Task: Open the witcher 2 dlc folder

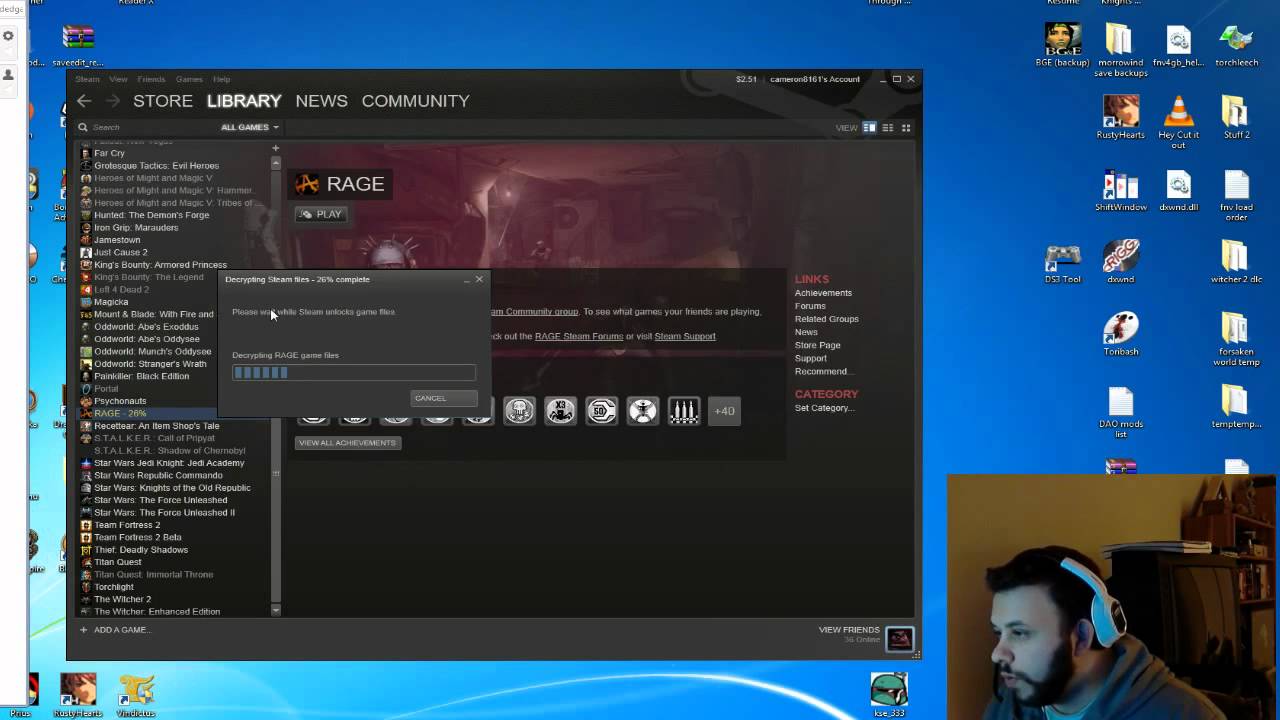Action: [1236, 263]
